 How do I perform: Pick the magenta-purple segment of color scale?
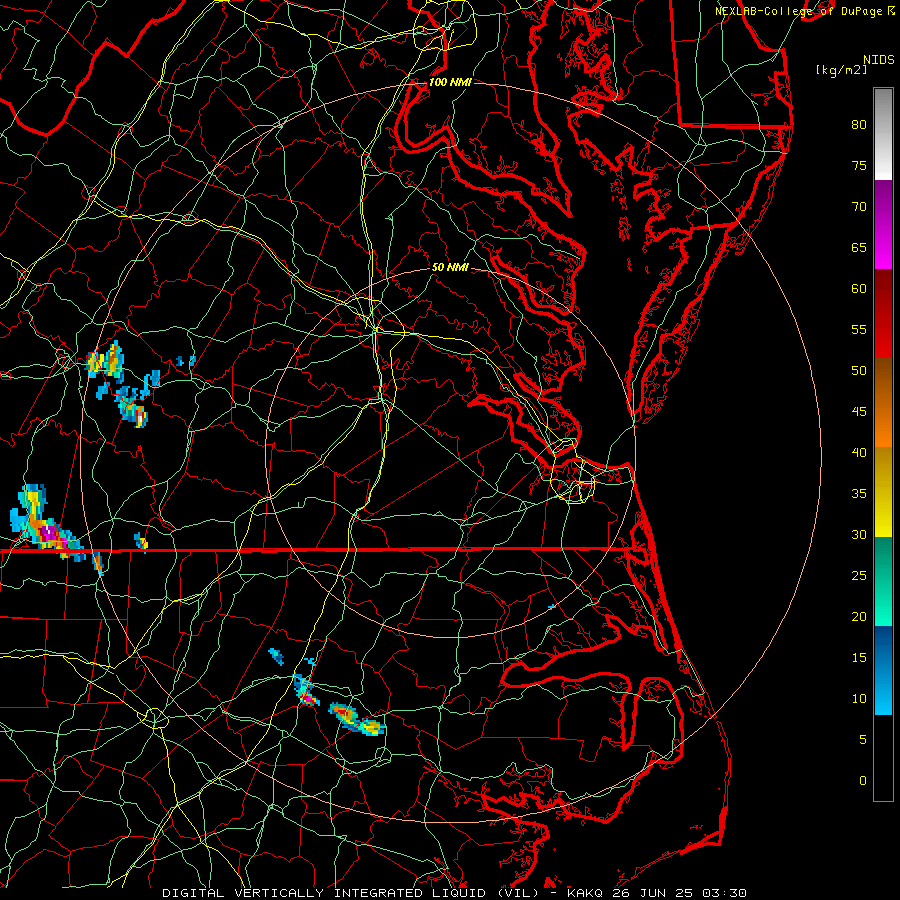pyautogui.click(x=883, y=224)
